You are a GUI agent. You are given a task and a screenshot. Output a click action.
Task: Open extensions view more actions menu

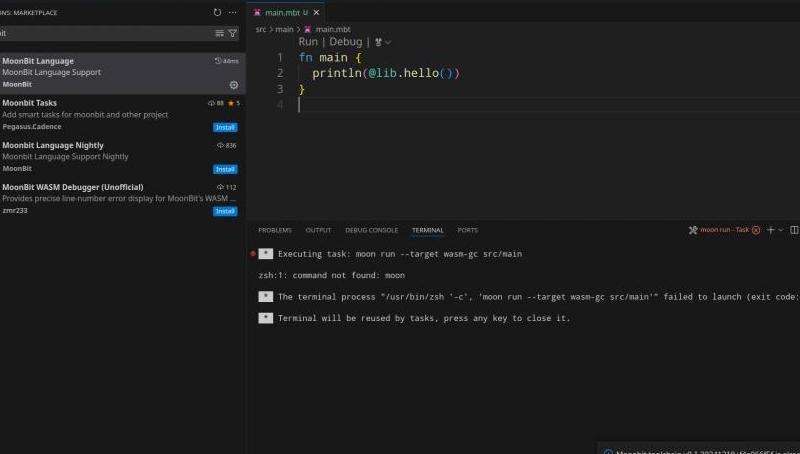coord(233,12)
